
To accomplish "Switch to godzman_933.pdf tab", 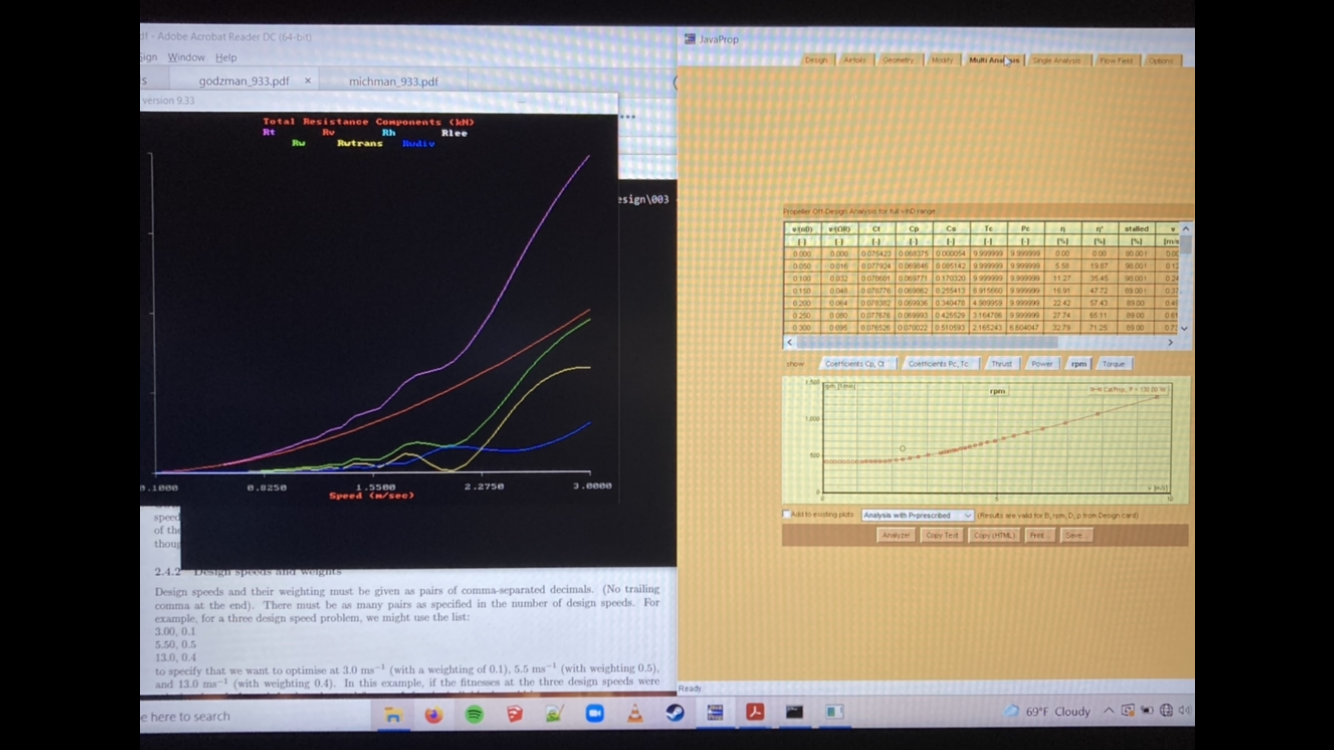I will [x=244, y=81].
